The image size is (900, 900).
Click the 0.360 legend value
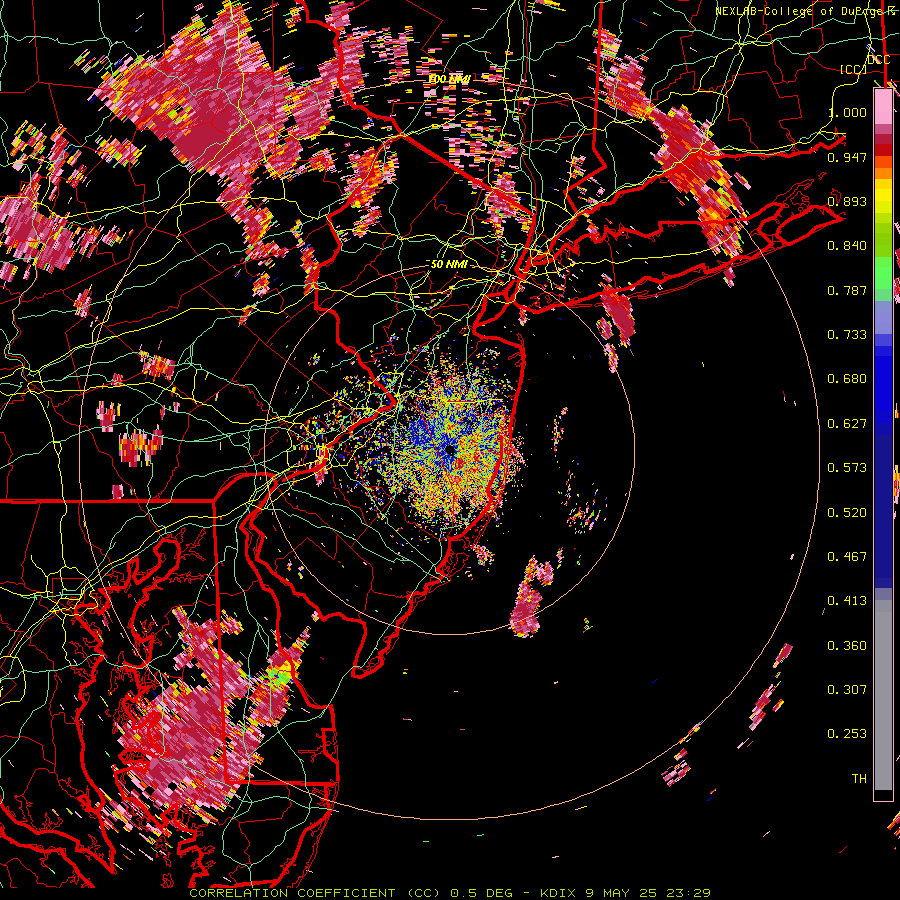[847, 645]
